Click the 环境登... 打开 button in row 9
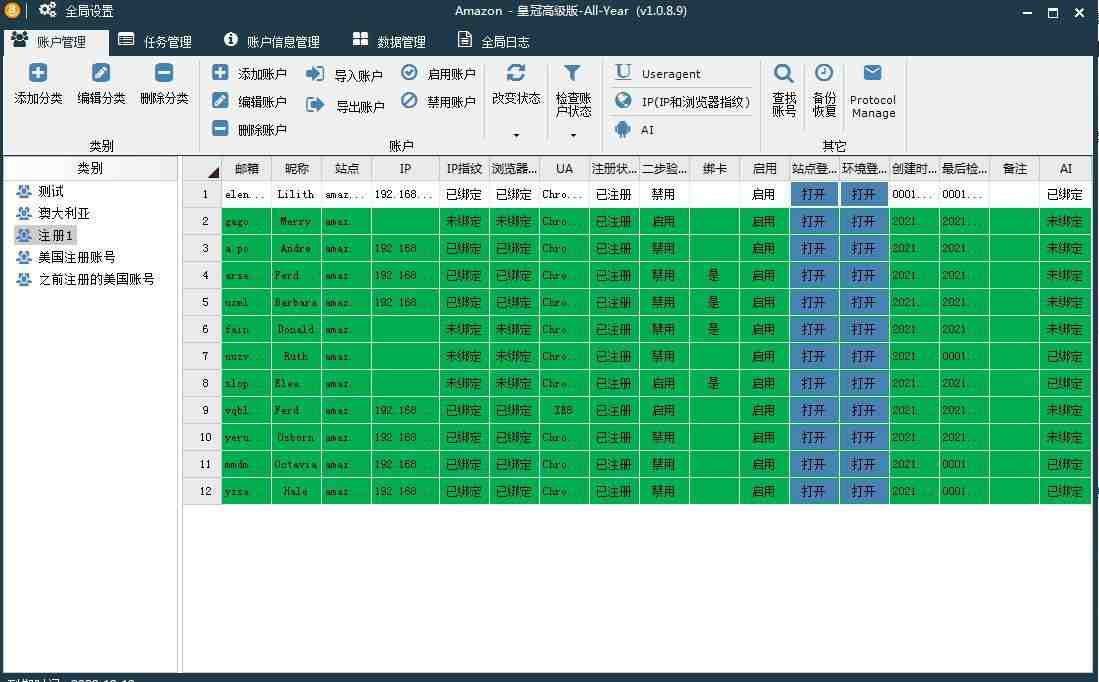 (864, 410)
